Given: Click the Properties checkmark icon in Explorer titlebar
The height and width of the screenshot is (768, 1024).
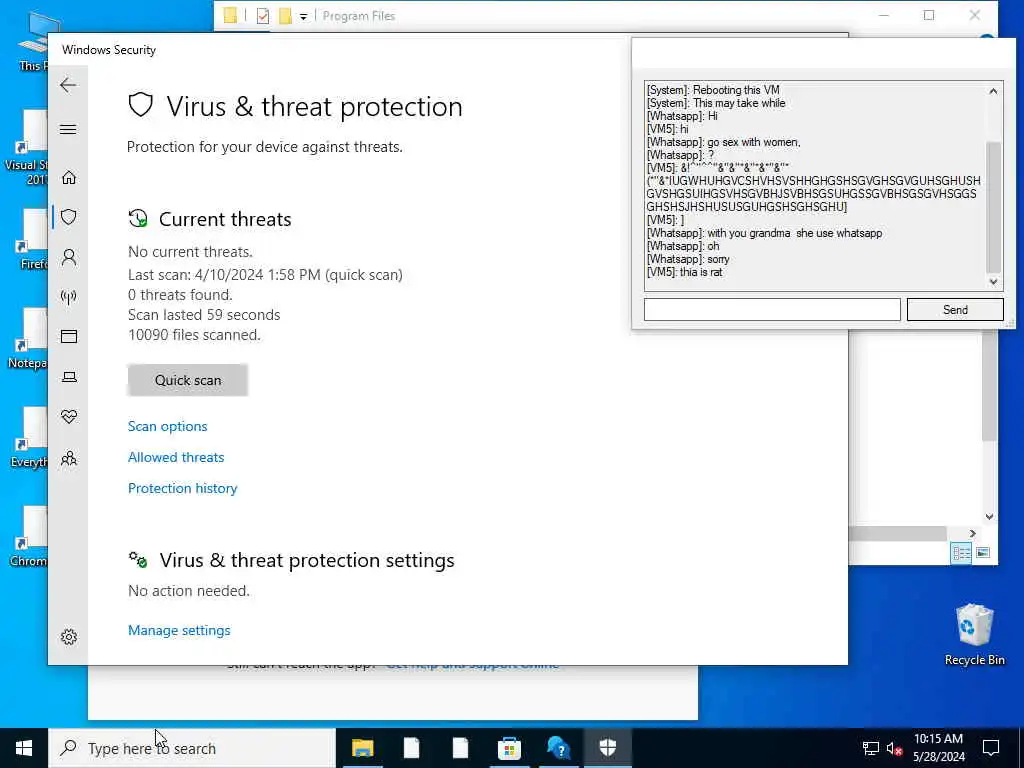Looking at the screenshot, I should tap(263, 16).
